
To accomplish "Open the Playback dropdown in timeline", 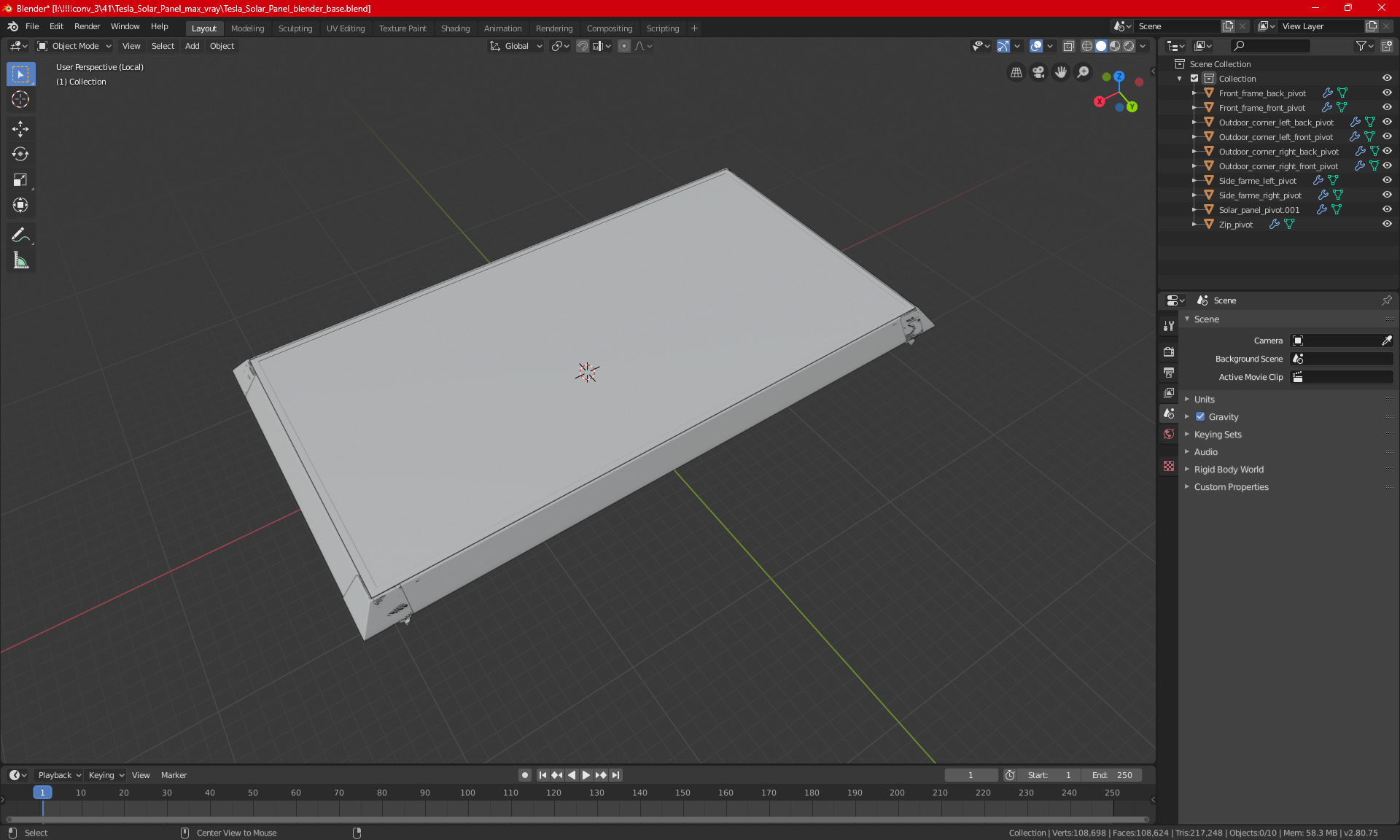I will click(x=58, y=775).
